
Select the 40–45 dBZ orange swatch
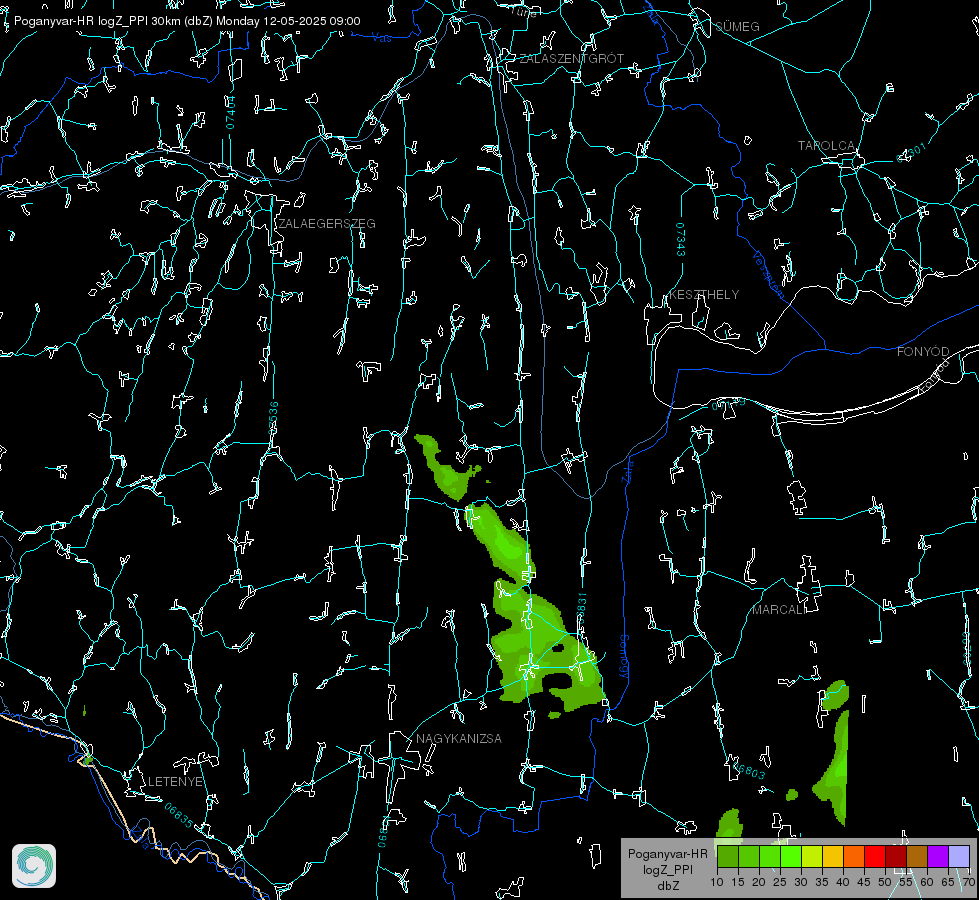pyautogui.click(x=854, y=856)
